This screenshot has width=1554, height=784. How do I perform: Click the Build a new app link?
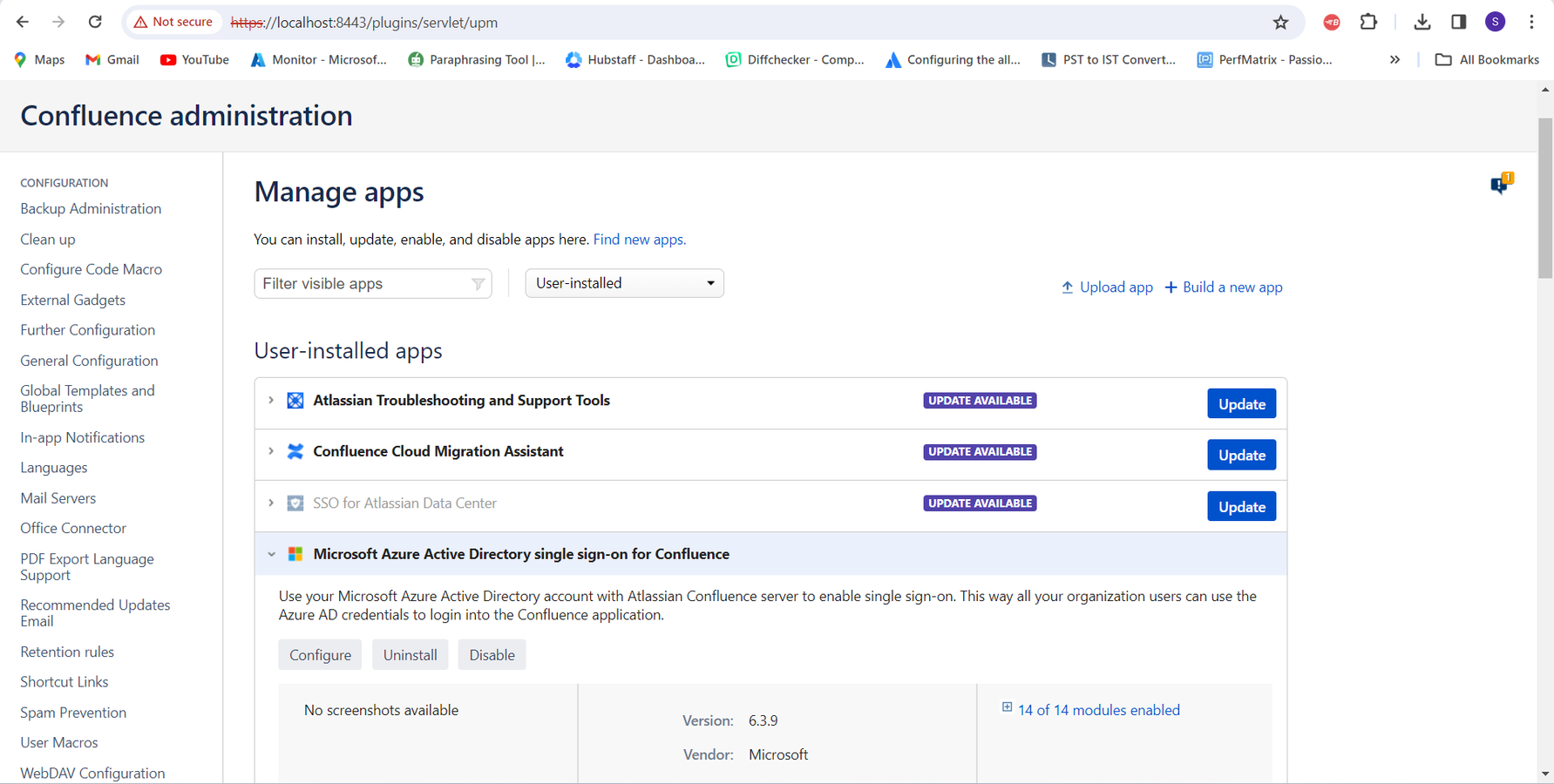[1224, 287]
